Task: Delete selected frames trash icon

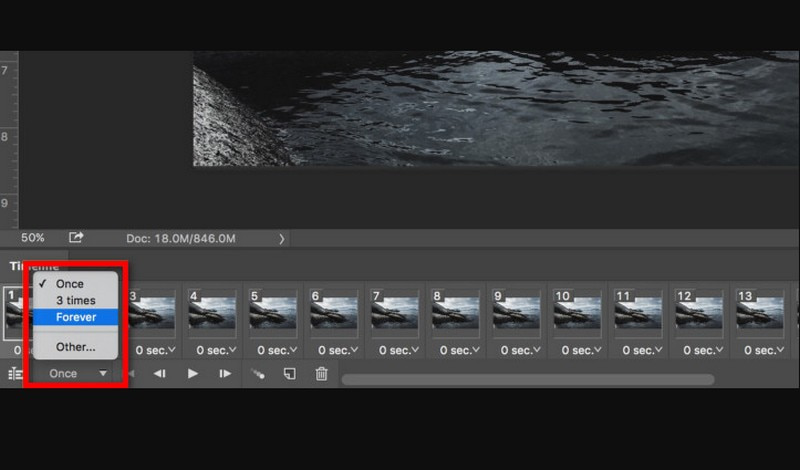Action: click(321, 374)
